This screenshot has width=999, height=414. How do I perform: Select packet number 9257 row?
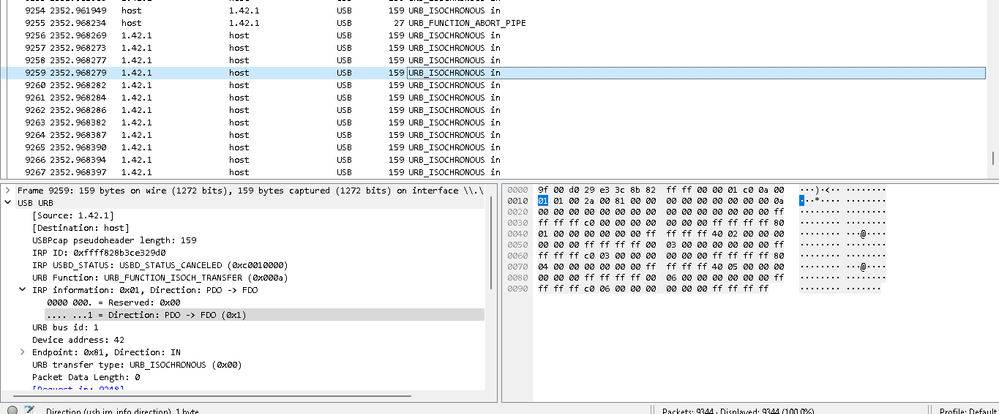tap(493, 48)
